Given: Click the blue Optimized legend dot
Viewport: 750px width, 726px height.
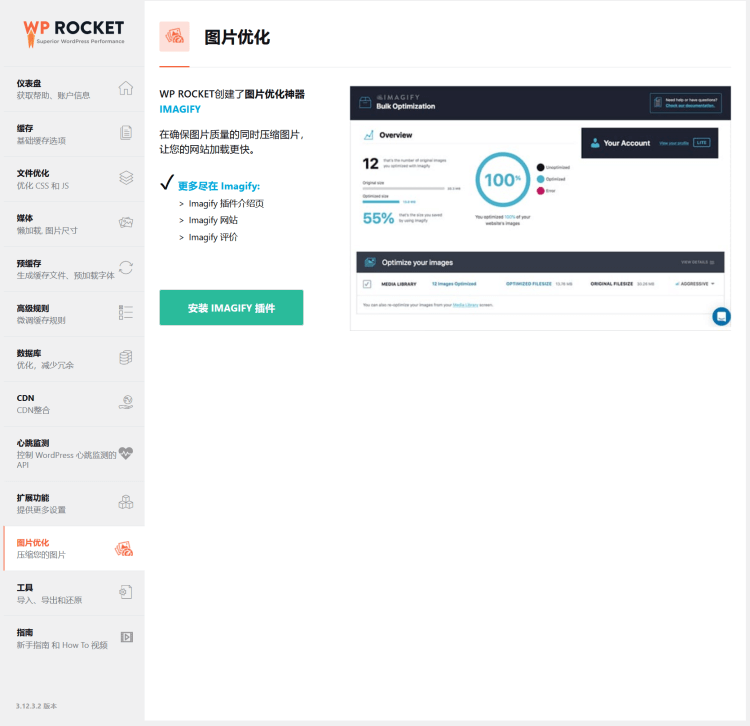Looking at the screenshot, I should point(540,179).
